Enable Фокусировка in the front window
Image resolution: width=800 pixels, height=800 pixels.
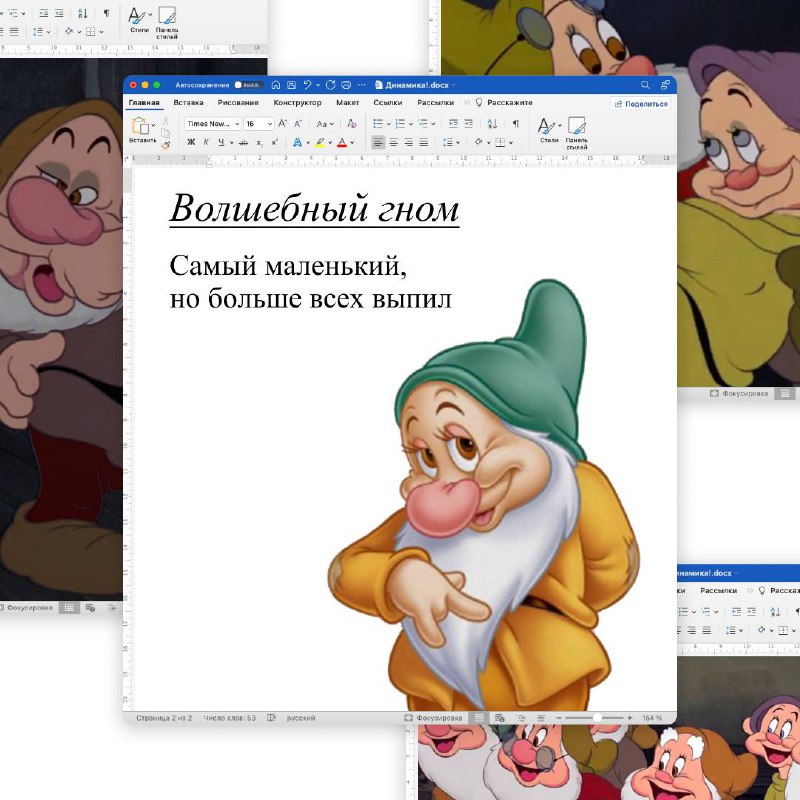coord(433,718)
